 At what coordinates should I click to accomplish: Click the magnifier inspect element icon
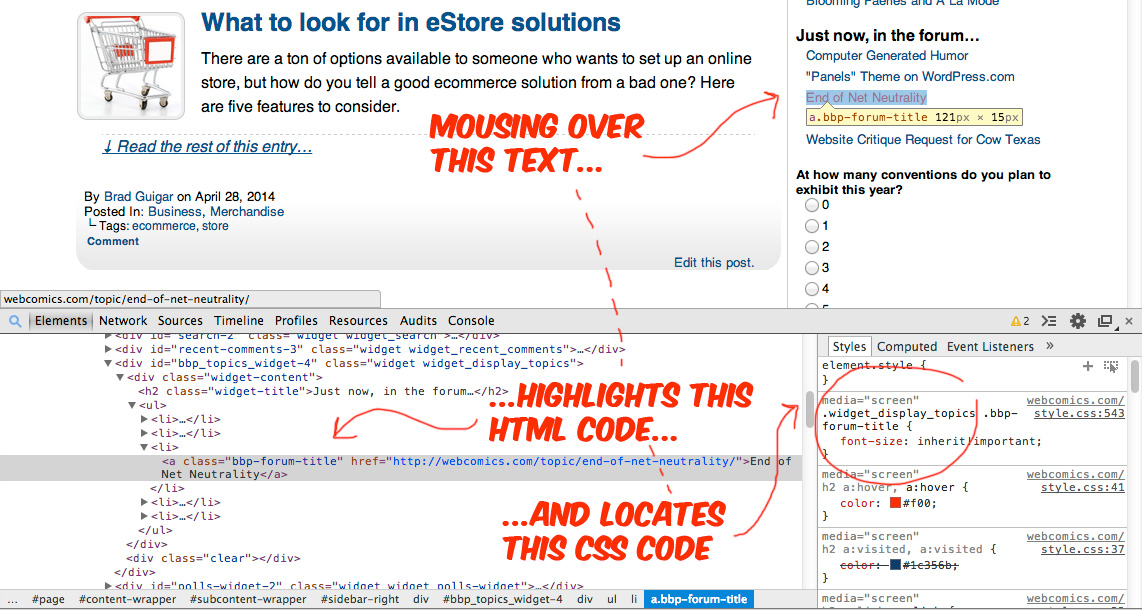(15, 321)
